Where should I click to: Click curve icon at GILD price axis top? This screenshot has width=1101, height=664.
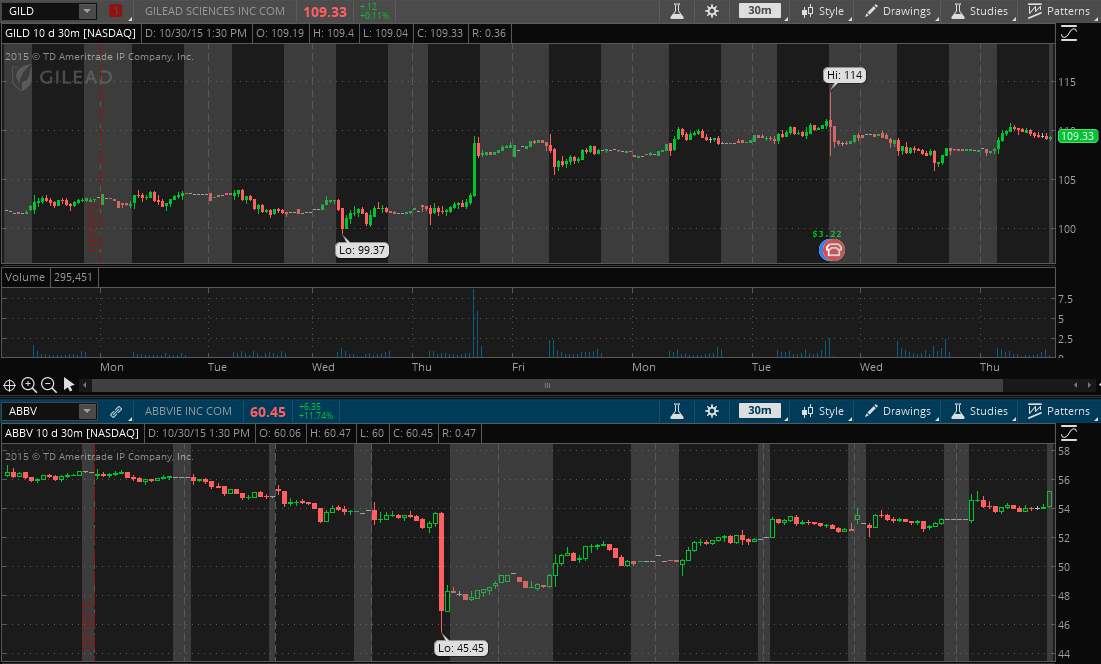[x=1069, y=33]
